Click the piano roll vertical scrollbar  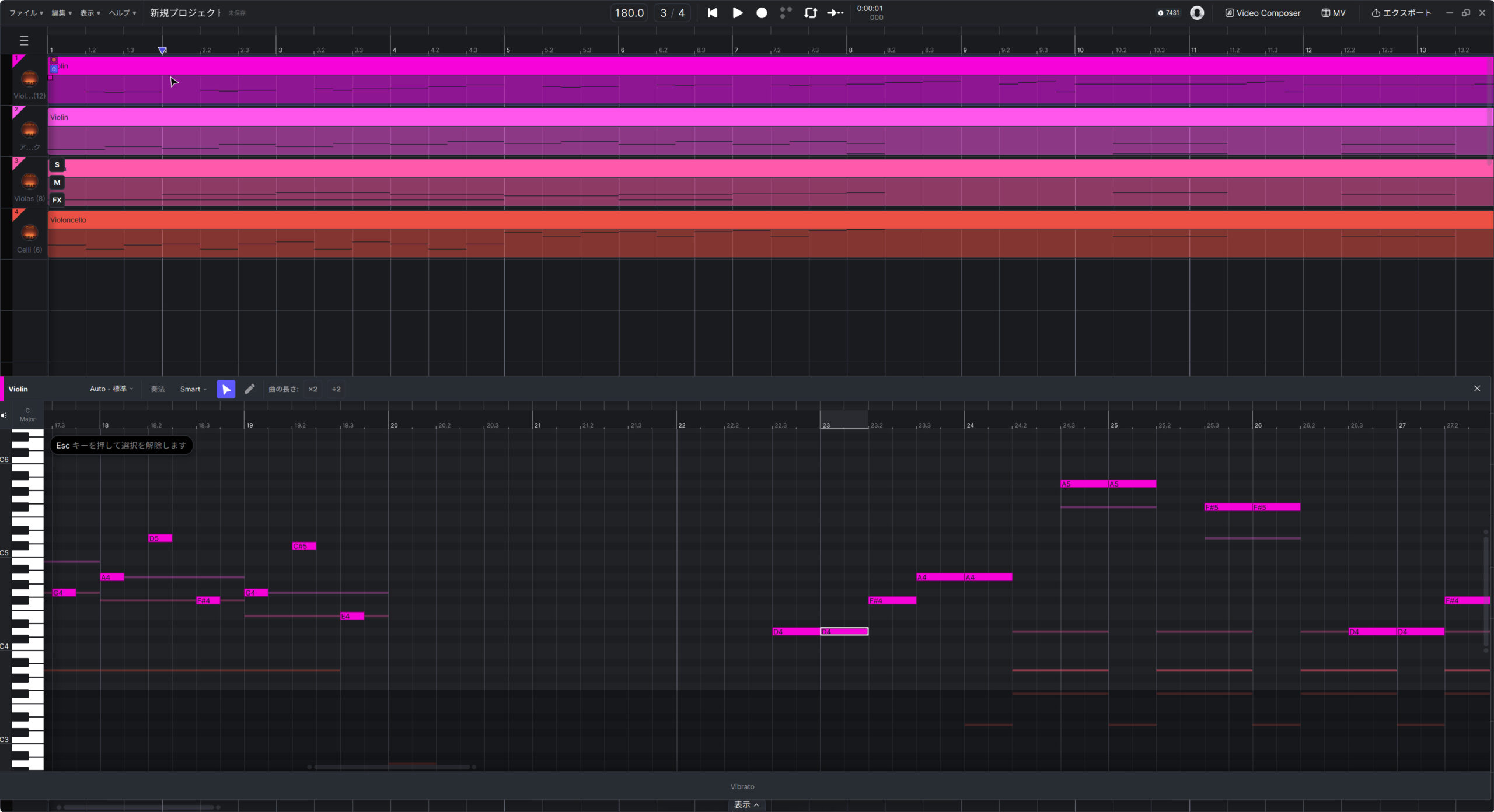point(1486,590)
